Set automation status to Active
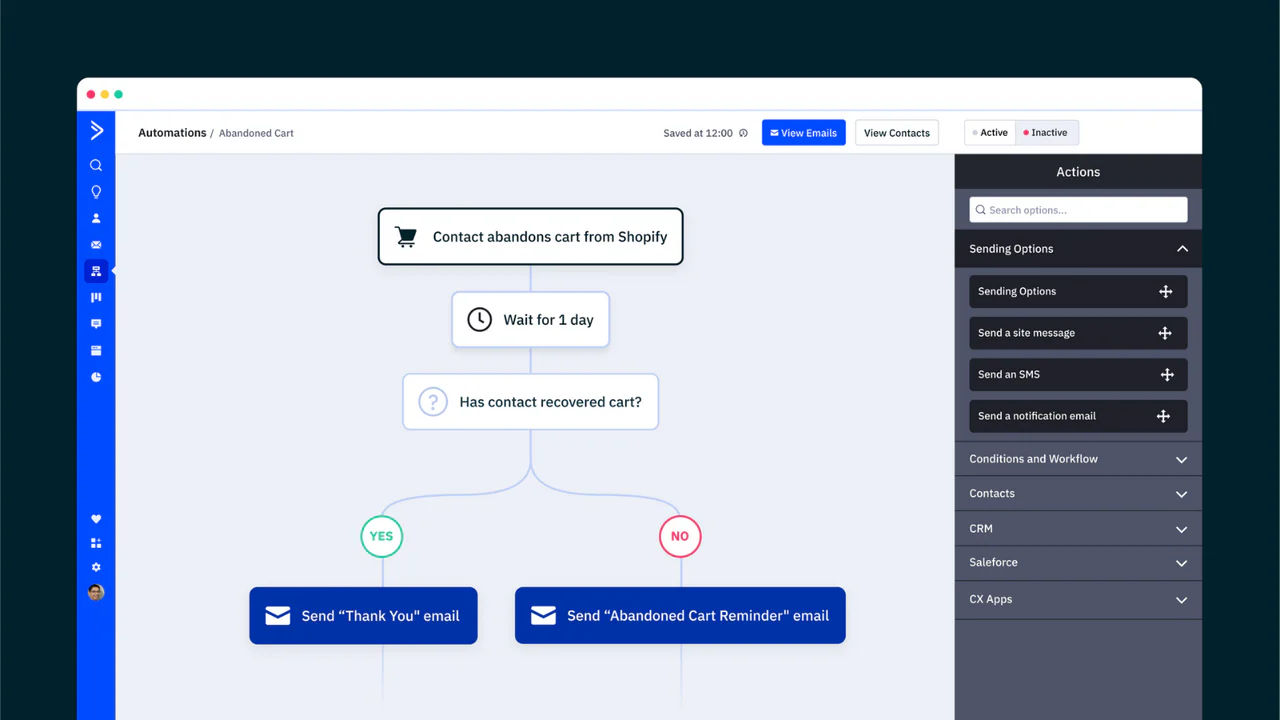Image resolution: width=1280 pixels, height=720 pixels. coord(990,133)
